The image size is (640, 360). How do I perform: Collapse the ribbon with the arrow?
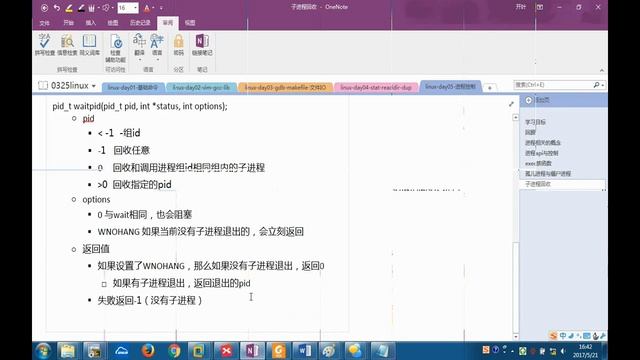[602, 70]
